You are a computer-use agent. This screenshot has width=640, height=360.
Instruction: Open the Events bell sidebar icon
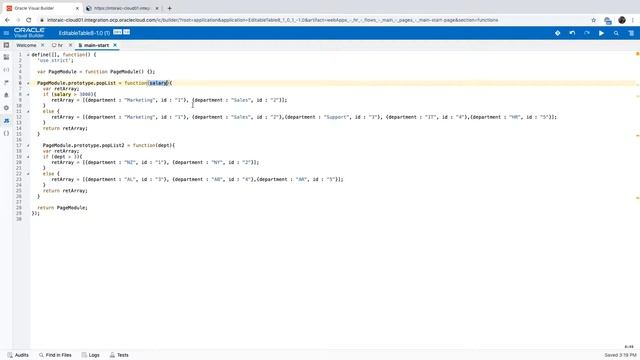tap(6, 95)
